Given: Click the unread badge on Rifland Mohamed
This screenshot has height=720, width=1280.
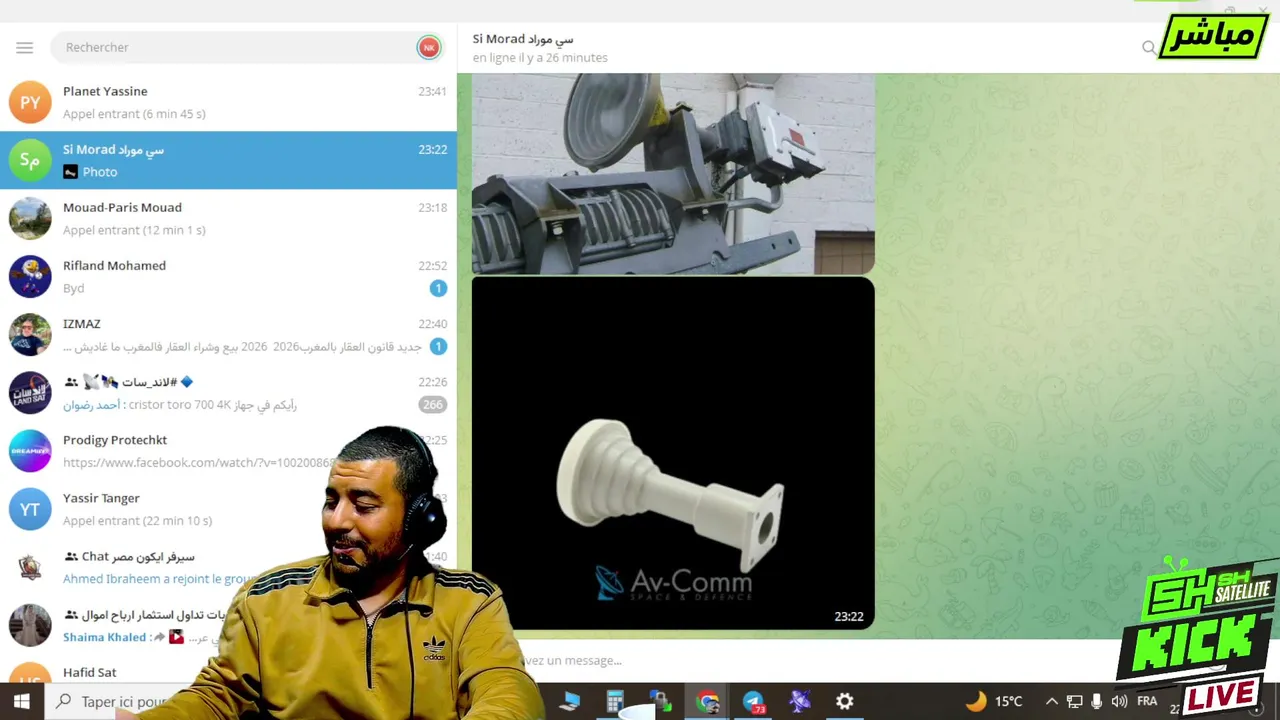Looking at the screenshot, I should pos(438,288).
